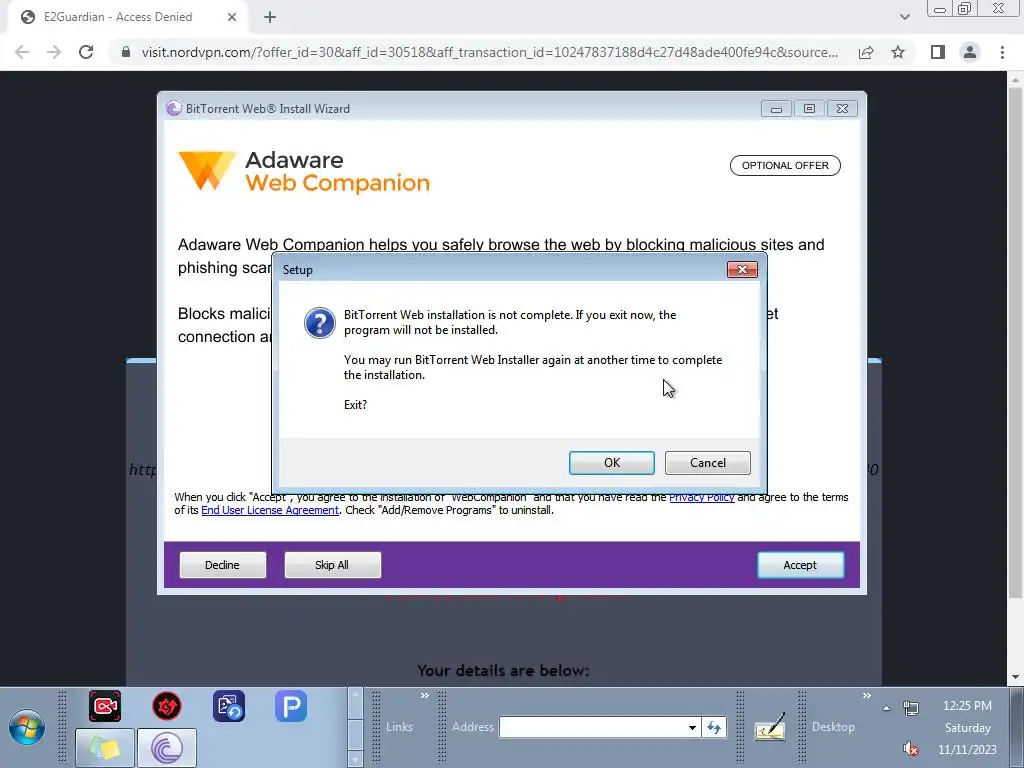Maximize the BitTorrent Web Install Wizard
The height and width of the screenshot is (768, 1024).
(809, 108)
